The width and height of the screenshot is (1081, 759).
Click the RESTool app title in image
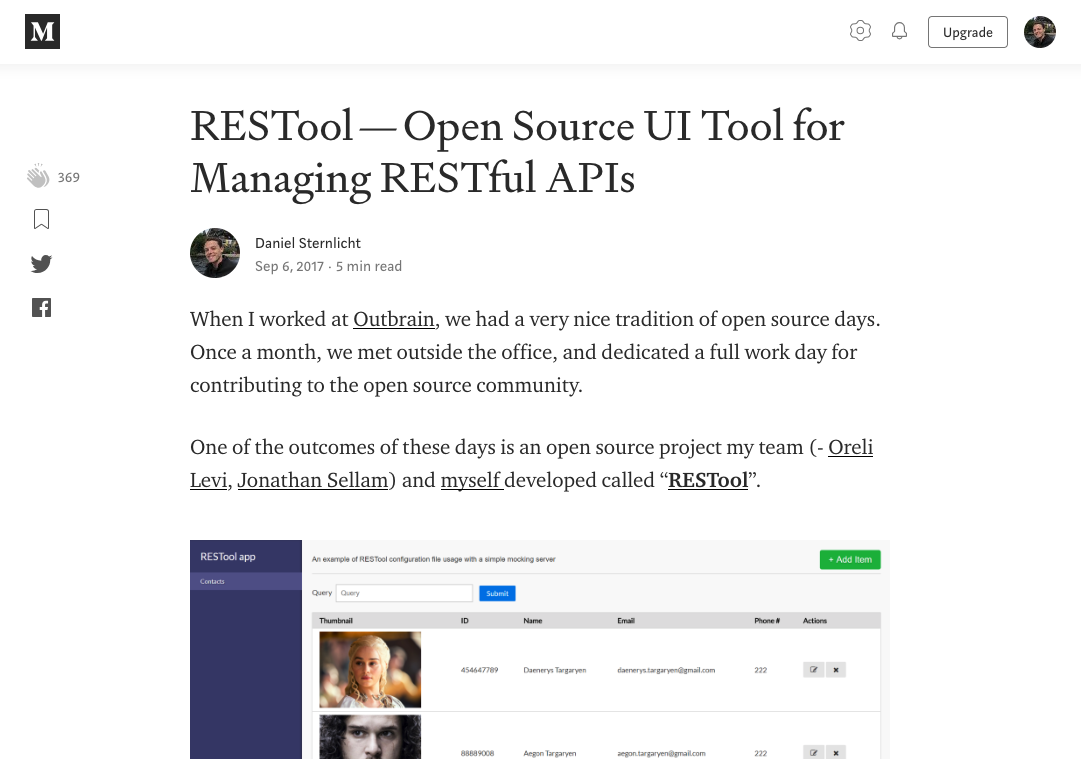pos(228,557)
